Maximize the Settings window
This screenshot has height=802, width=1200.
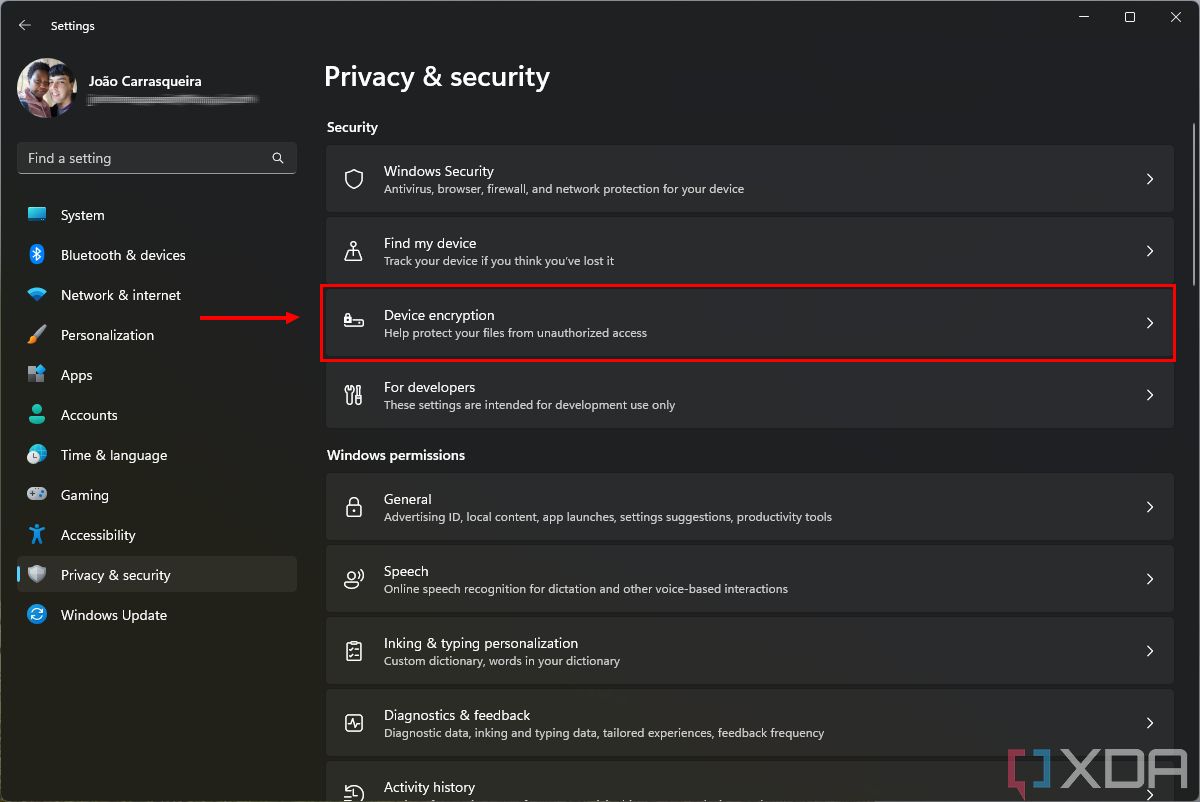coord(1130,17)
